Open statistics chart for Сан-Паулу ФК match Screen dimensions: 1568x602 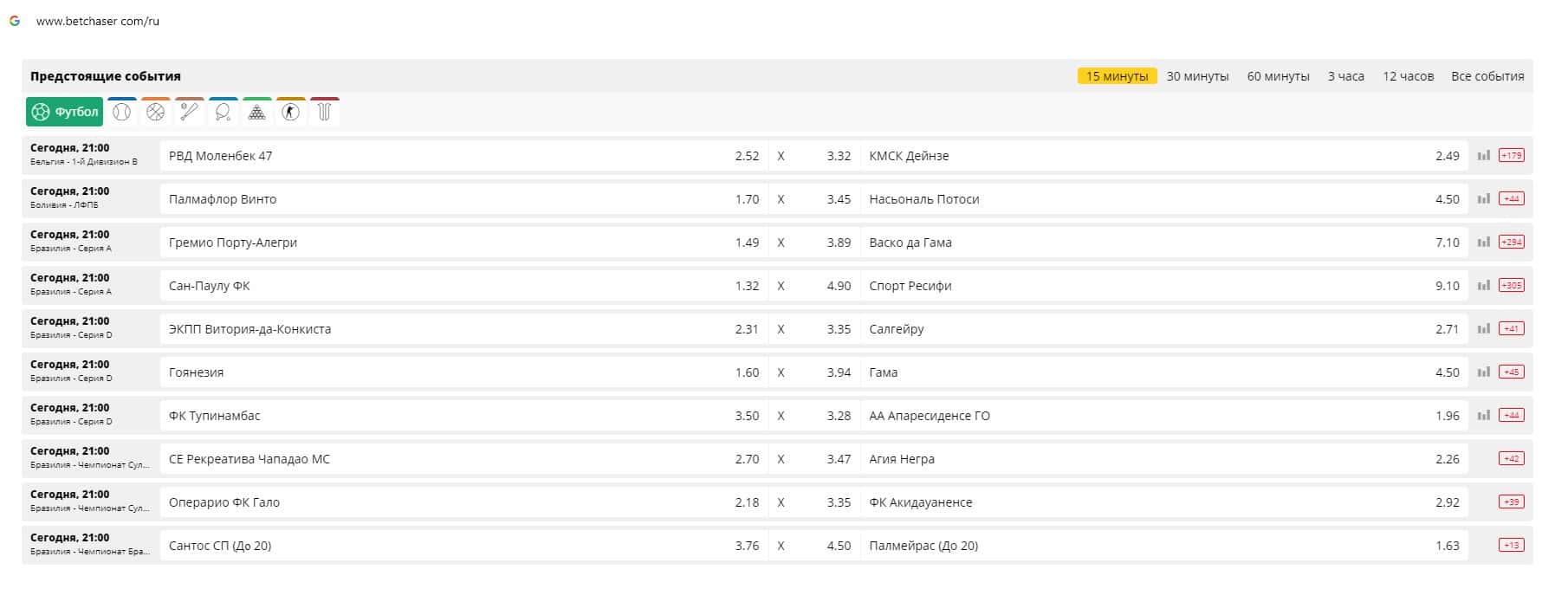point(1484,286)
